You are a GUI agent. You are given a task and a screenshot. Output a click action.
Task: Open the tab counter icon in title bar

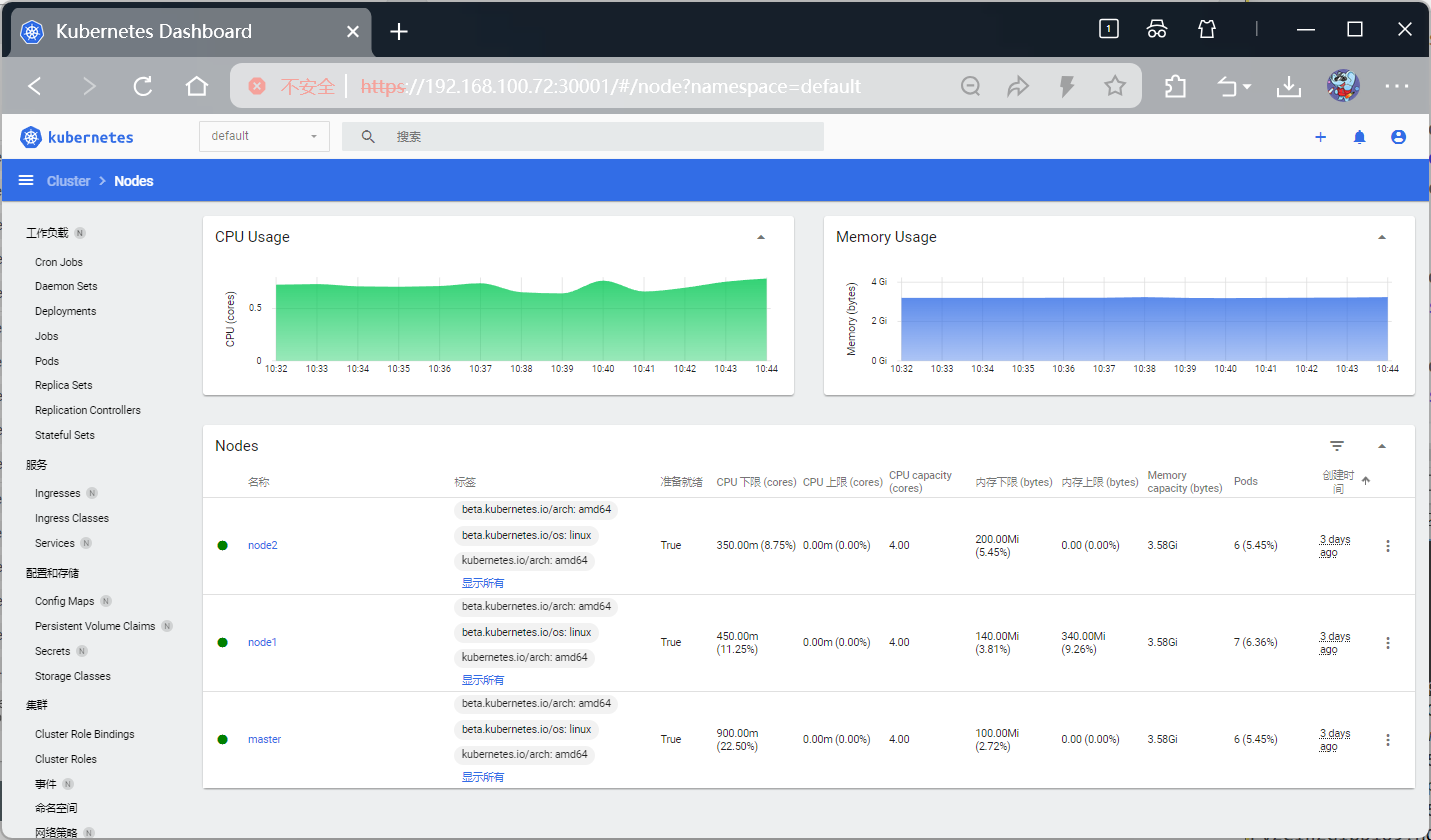tap(1108, 29)
